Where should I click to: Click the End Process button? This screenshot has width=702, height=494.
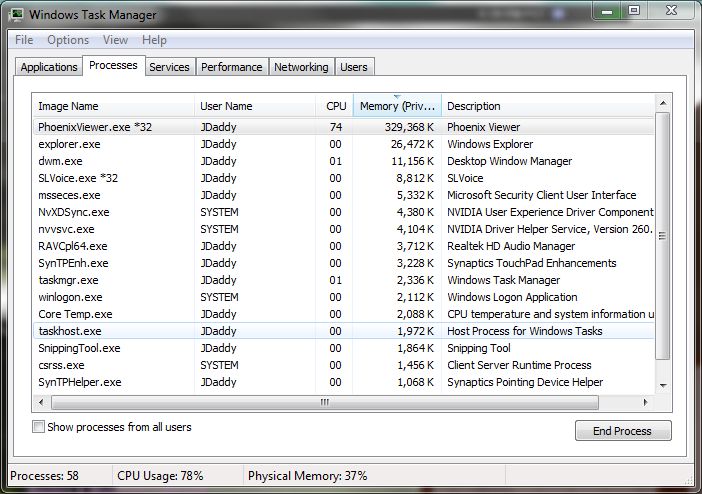click(x=623, y=431)
